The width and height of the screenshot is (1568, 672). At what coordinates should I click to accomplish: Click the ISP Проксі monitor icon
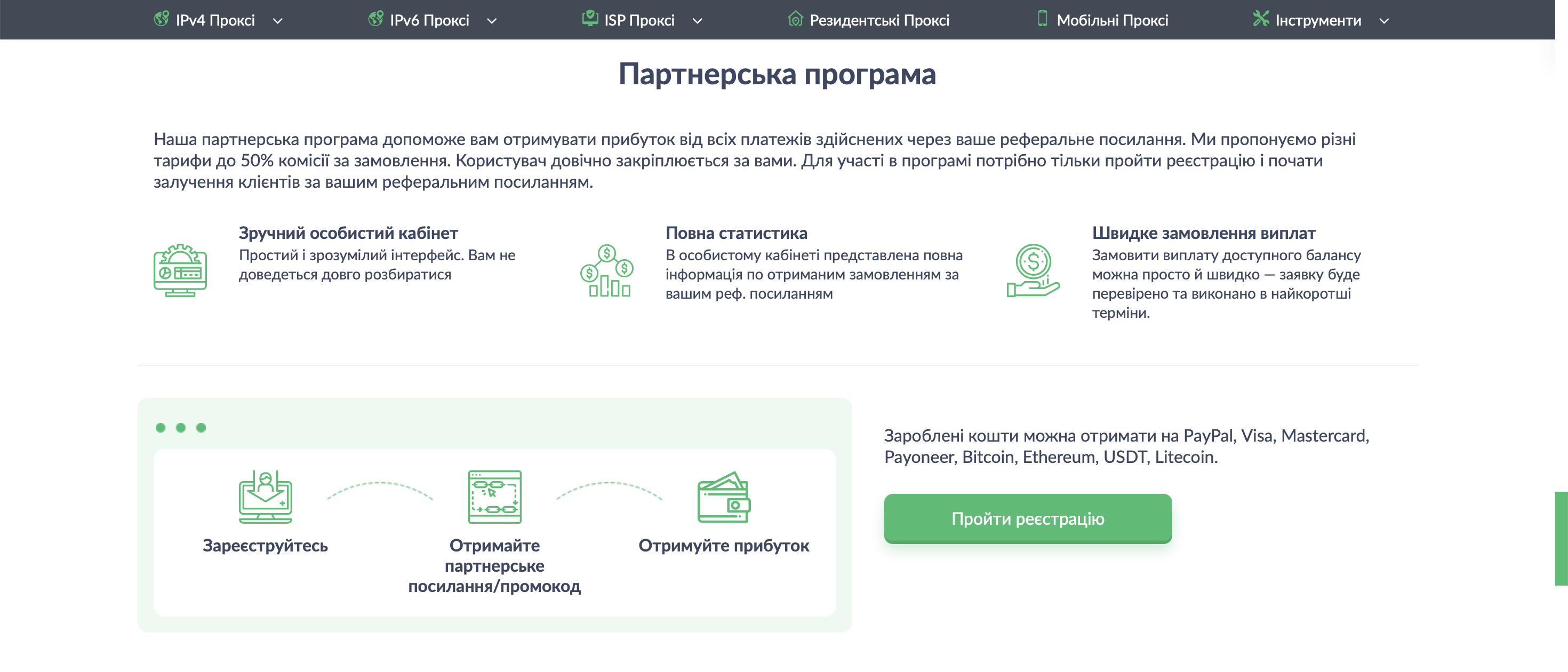click(590, 19)
